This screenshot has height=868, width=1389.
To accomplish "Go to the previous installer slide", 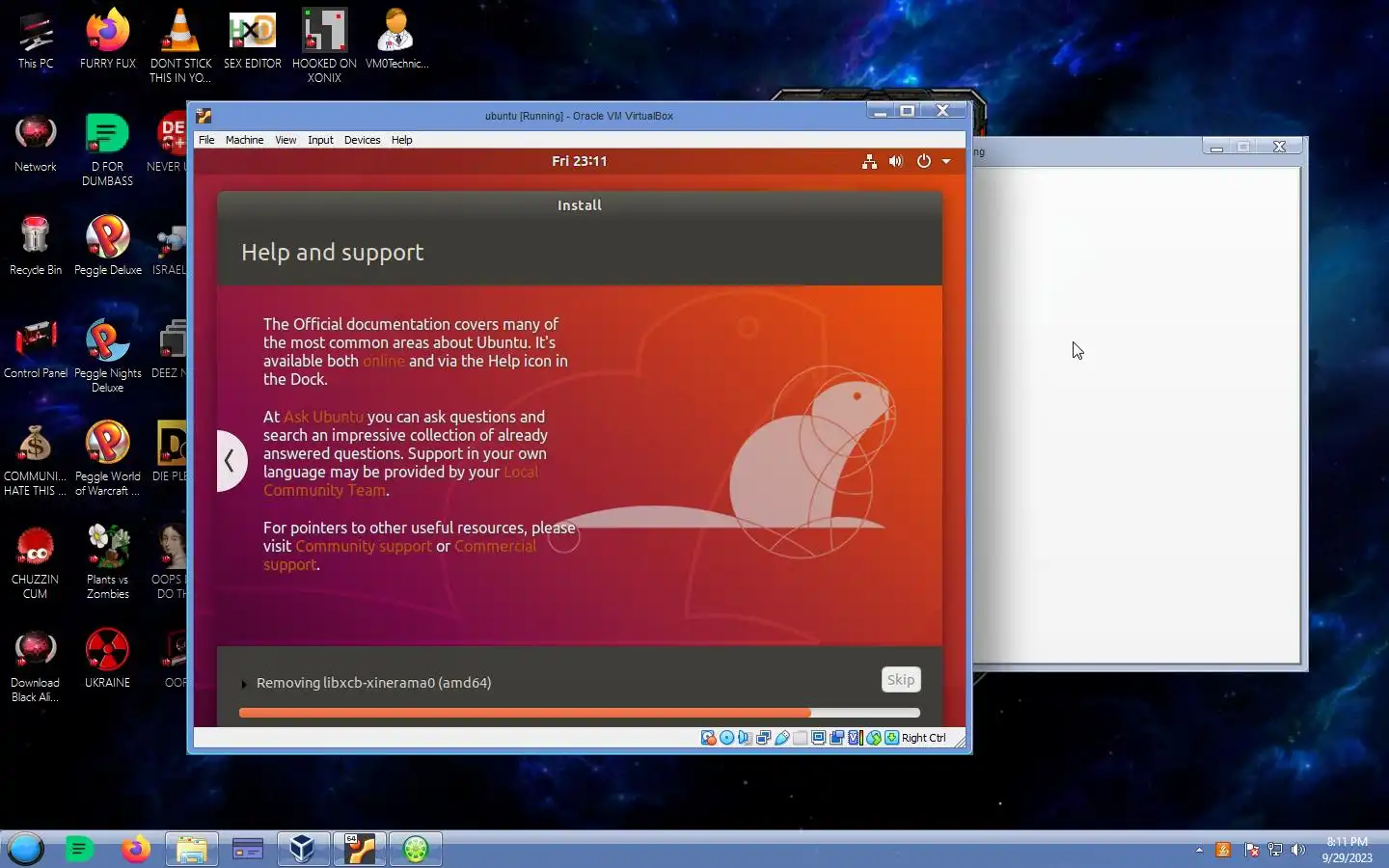I will [231, 461].
